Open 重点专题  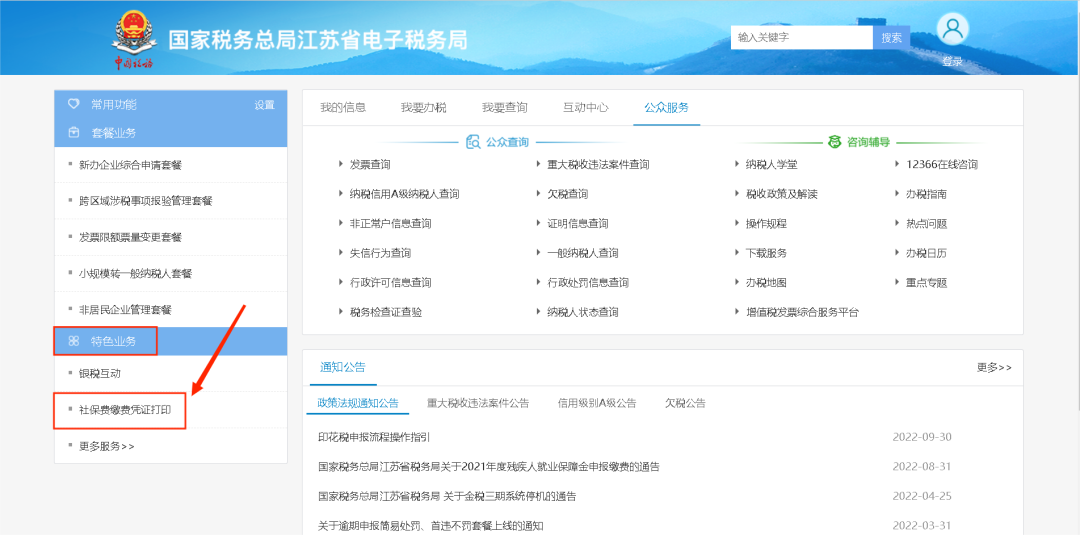click(926, 283)
